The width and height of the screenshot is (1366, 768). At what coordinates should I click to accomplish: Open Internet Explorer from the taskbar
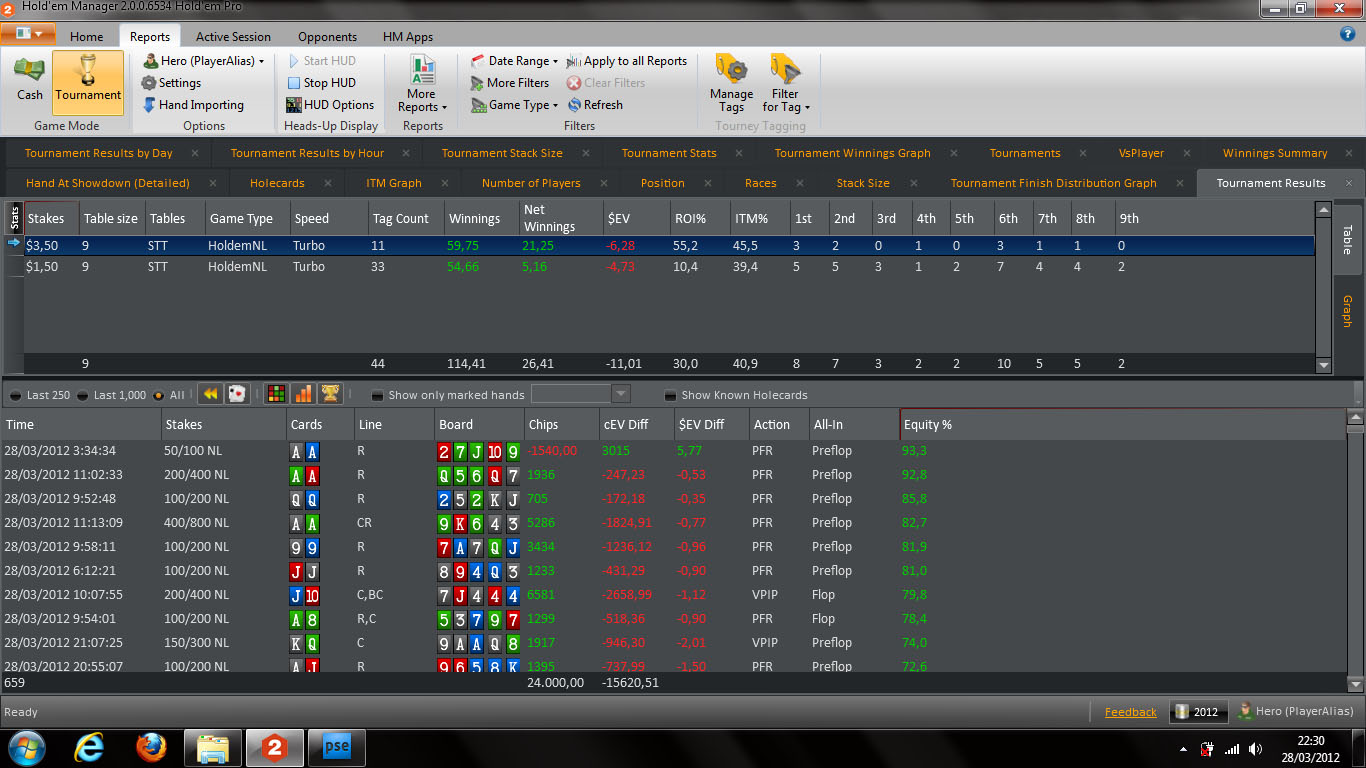[90, 747]
